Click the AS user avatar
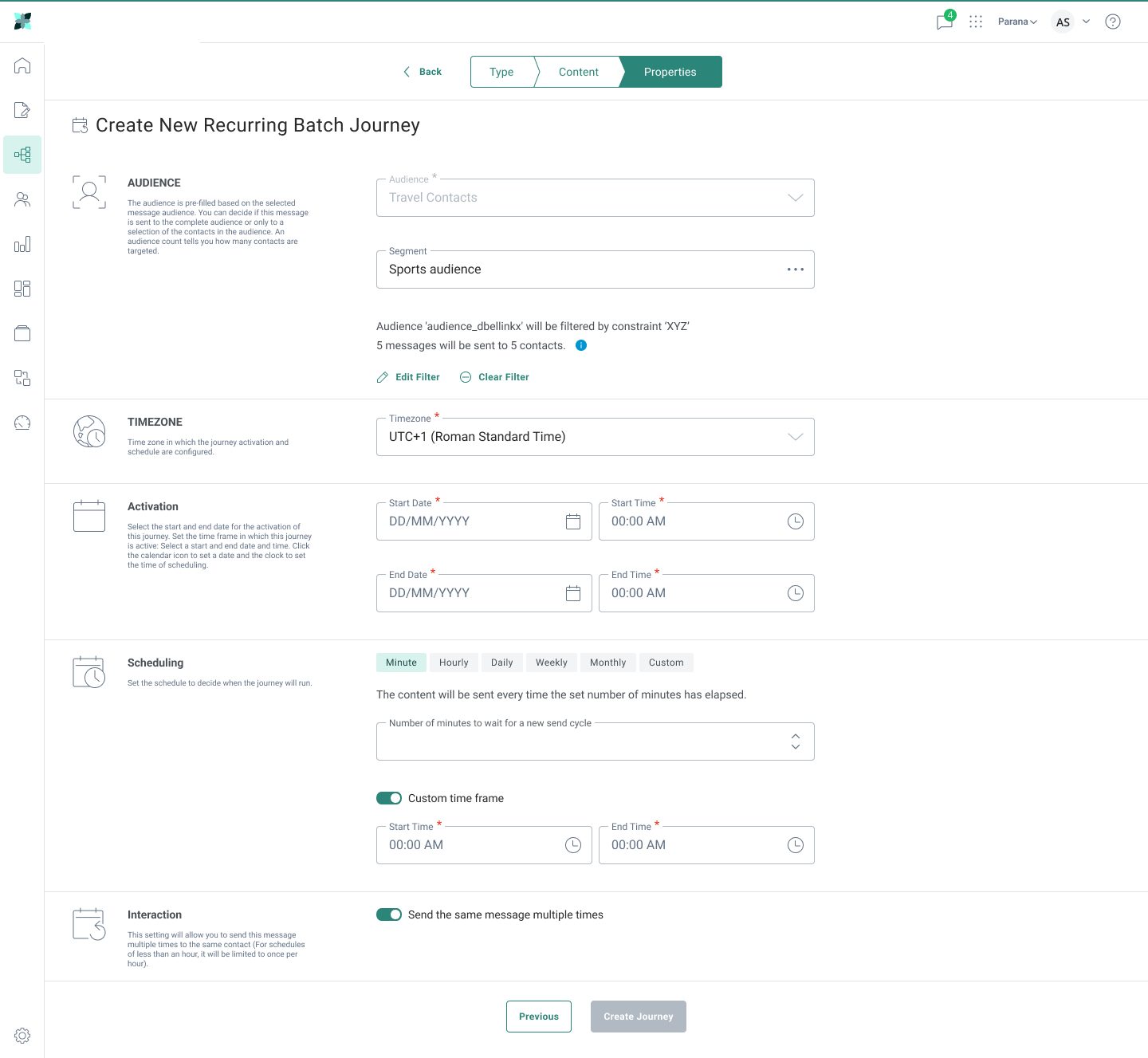The width and height of the screenshot is (1148, 1058). click(x=1063, y=22)
